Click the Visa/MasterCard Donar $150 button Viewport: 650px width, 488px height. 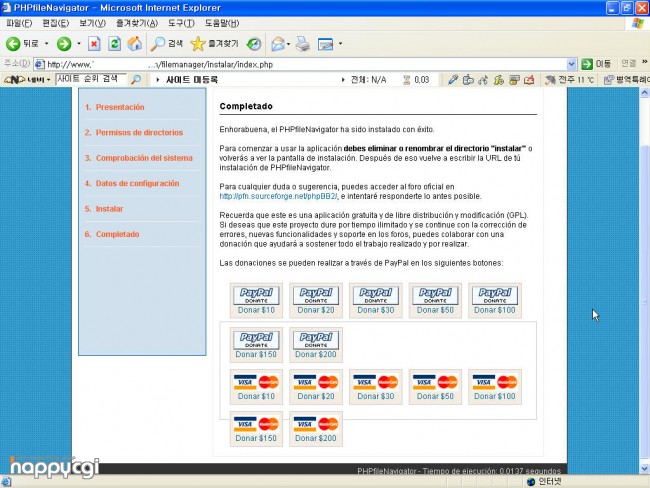(256, 429)
